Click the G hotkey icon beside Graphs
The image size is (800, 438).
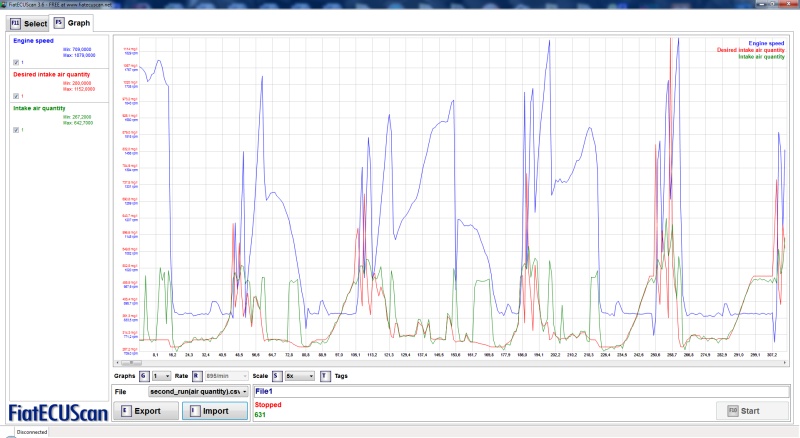click(x=142, y=375)
